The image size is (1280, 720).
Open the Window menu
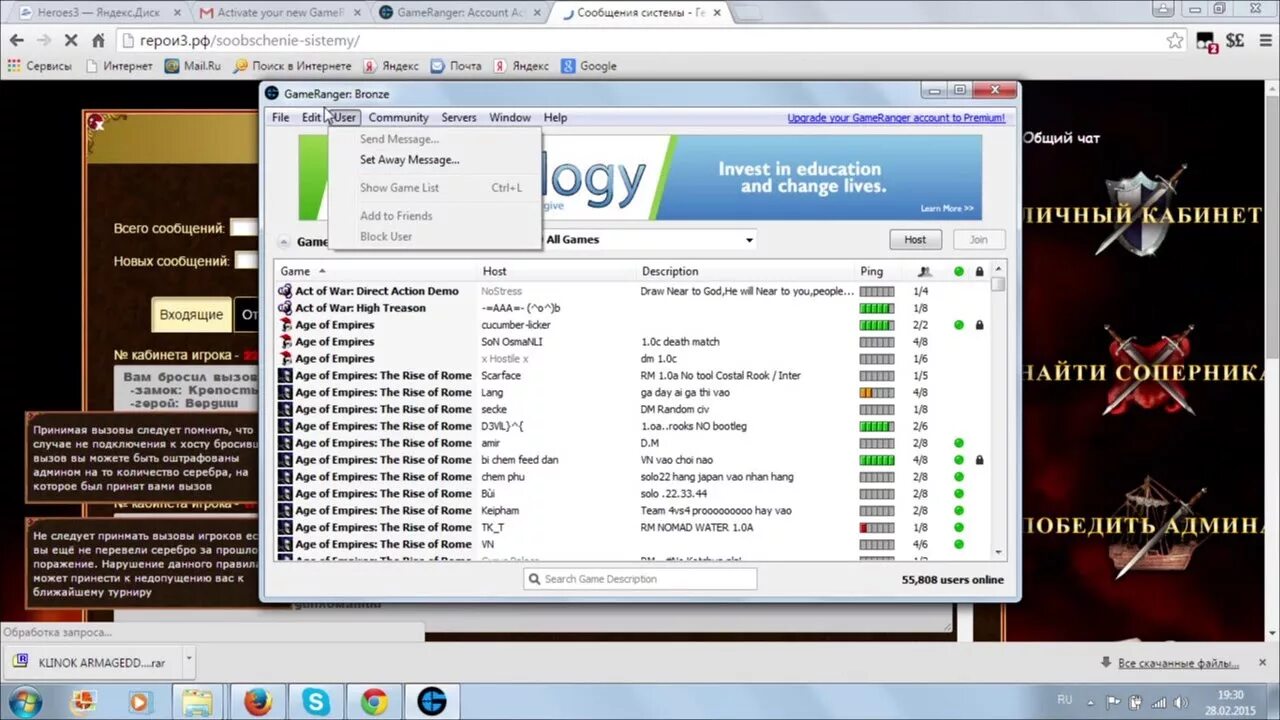click(510, 117)
